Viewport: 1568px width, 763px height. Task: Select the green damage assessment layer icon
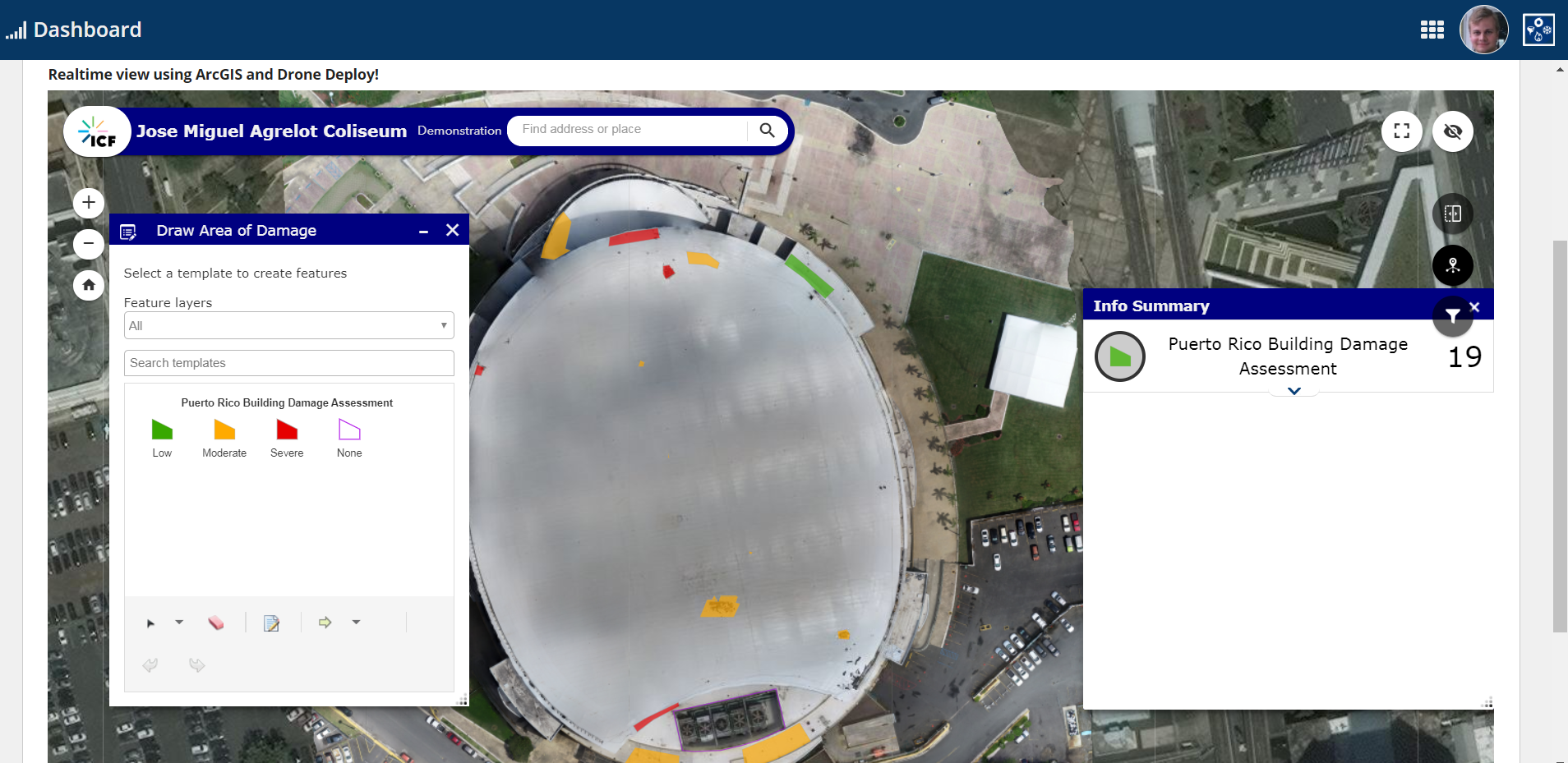[1120, 356]
